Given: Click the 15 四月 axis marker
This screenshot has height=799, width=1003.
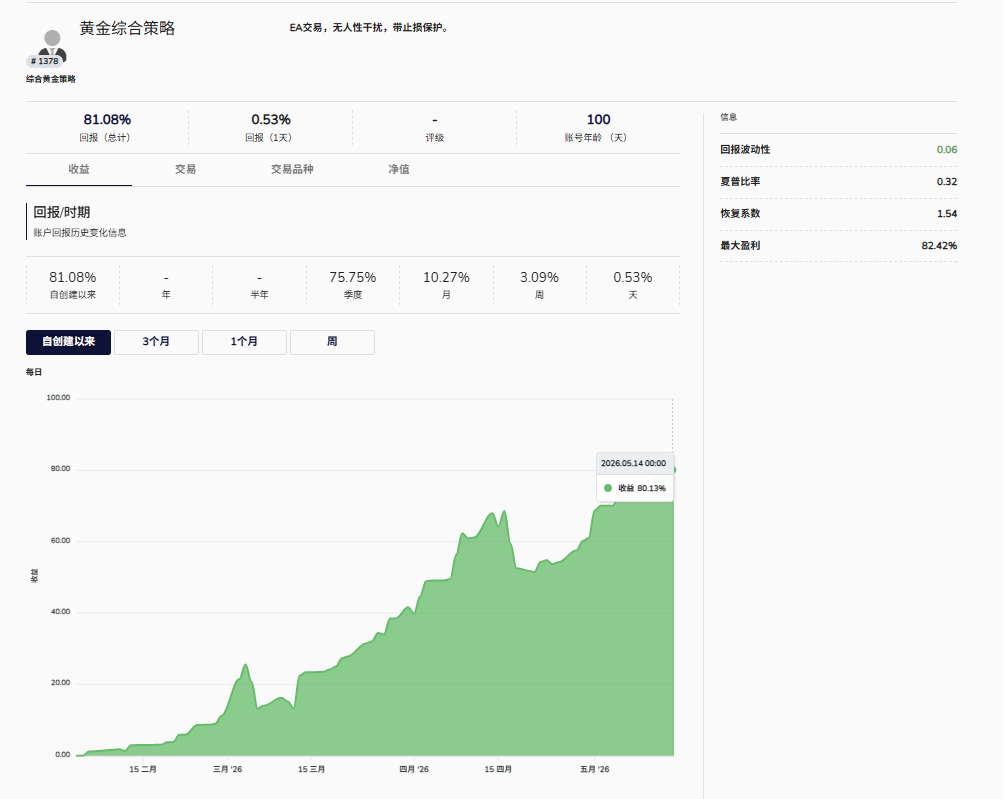Looking at the screenshot, I should tap(498, 769).
